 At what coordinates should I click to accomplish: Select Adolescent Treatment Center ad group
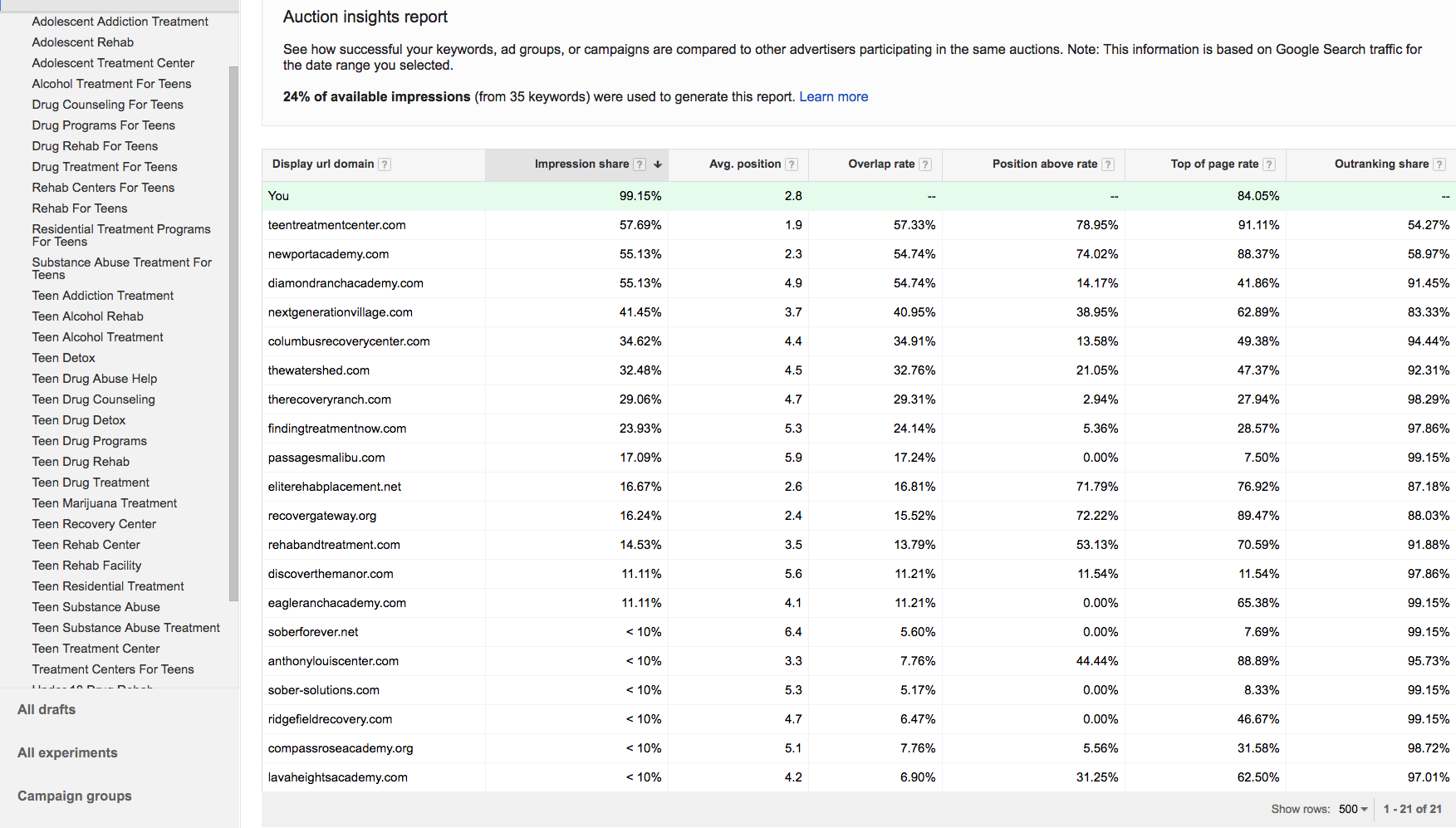[113, 63]
